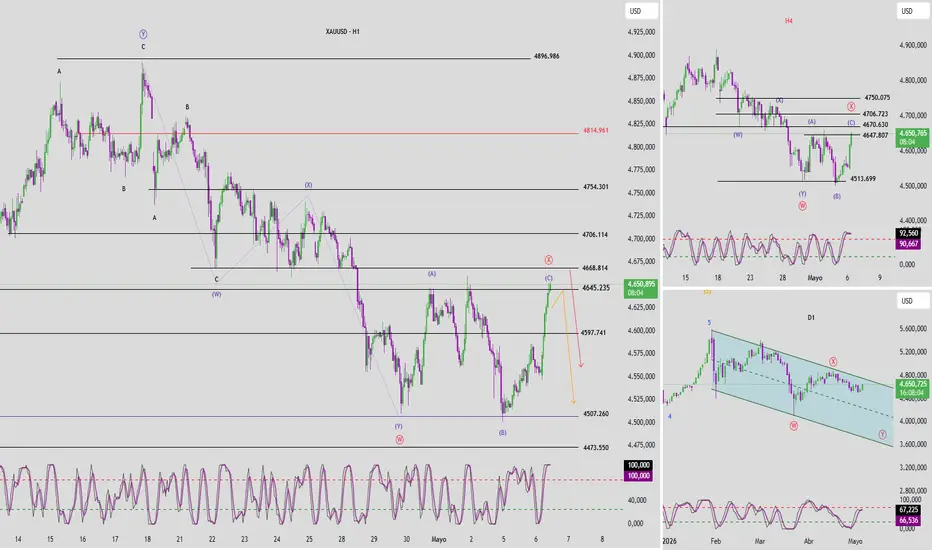Click the 67,225 oscillator value on D1
Viewport: 932px width, 550px height.
tap(908, 510)
